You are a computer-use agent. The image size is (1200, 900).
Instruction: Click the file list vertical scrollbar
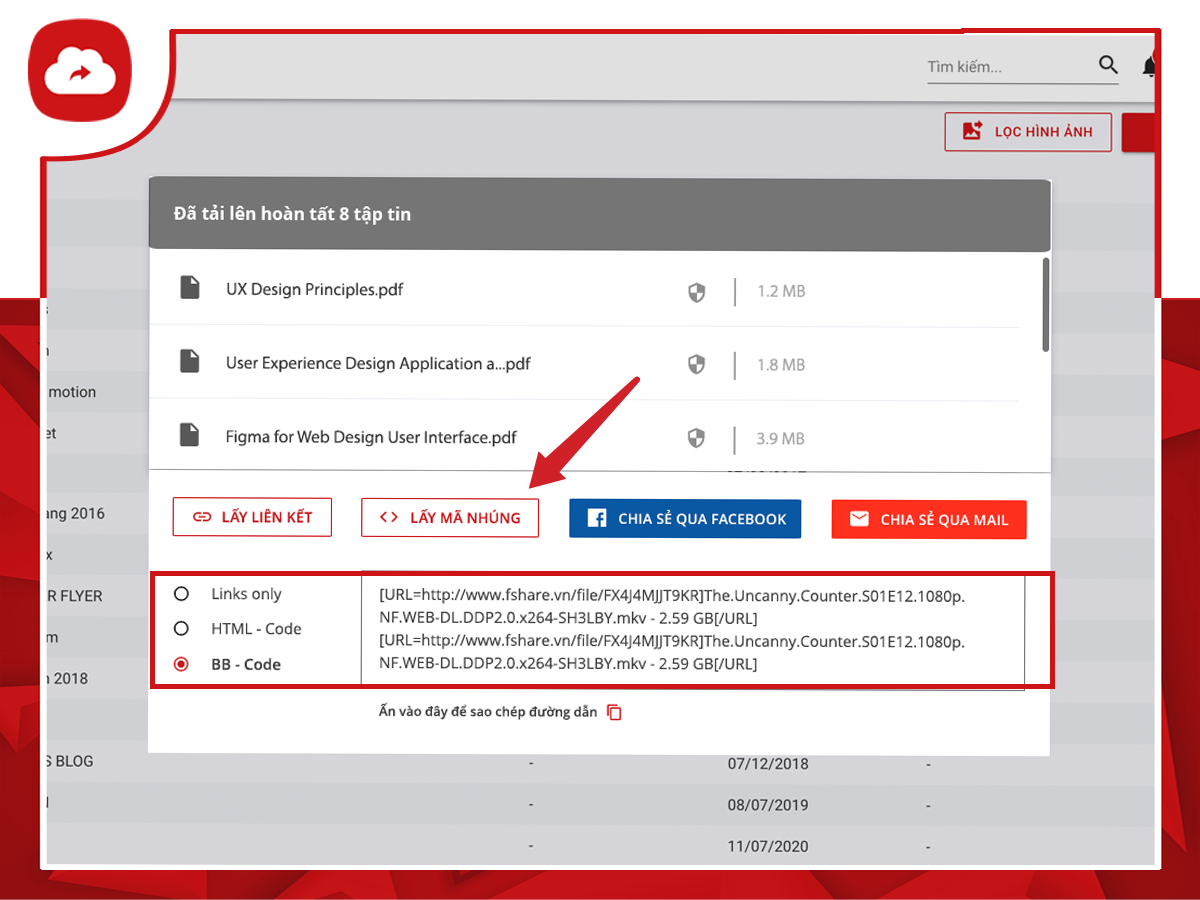coord(1045,305)
